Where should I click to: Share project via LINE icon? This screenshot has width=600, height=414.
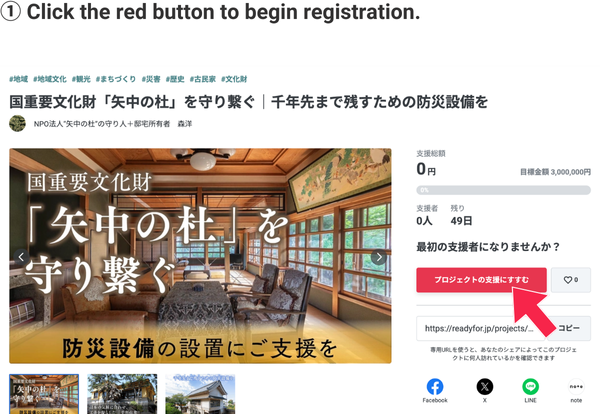point(530,387)
